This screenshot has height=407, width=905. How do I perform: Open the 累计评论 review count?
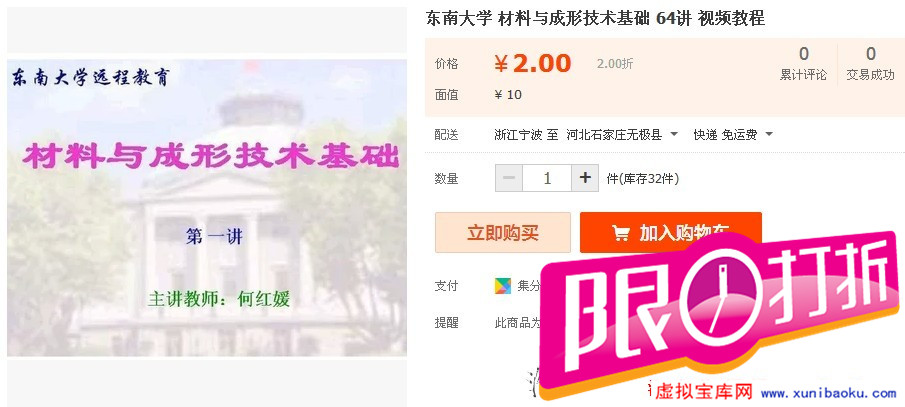pyautogui.click(x=803, y=64)
